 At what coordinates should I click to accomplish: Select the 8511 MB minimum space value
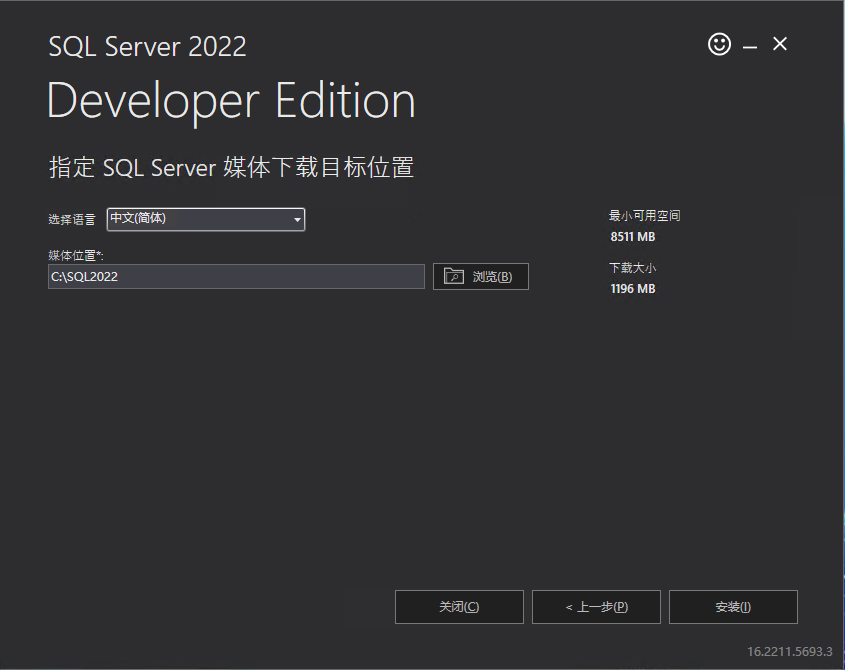[633, 237]
